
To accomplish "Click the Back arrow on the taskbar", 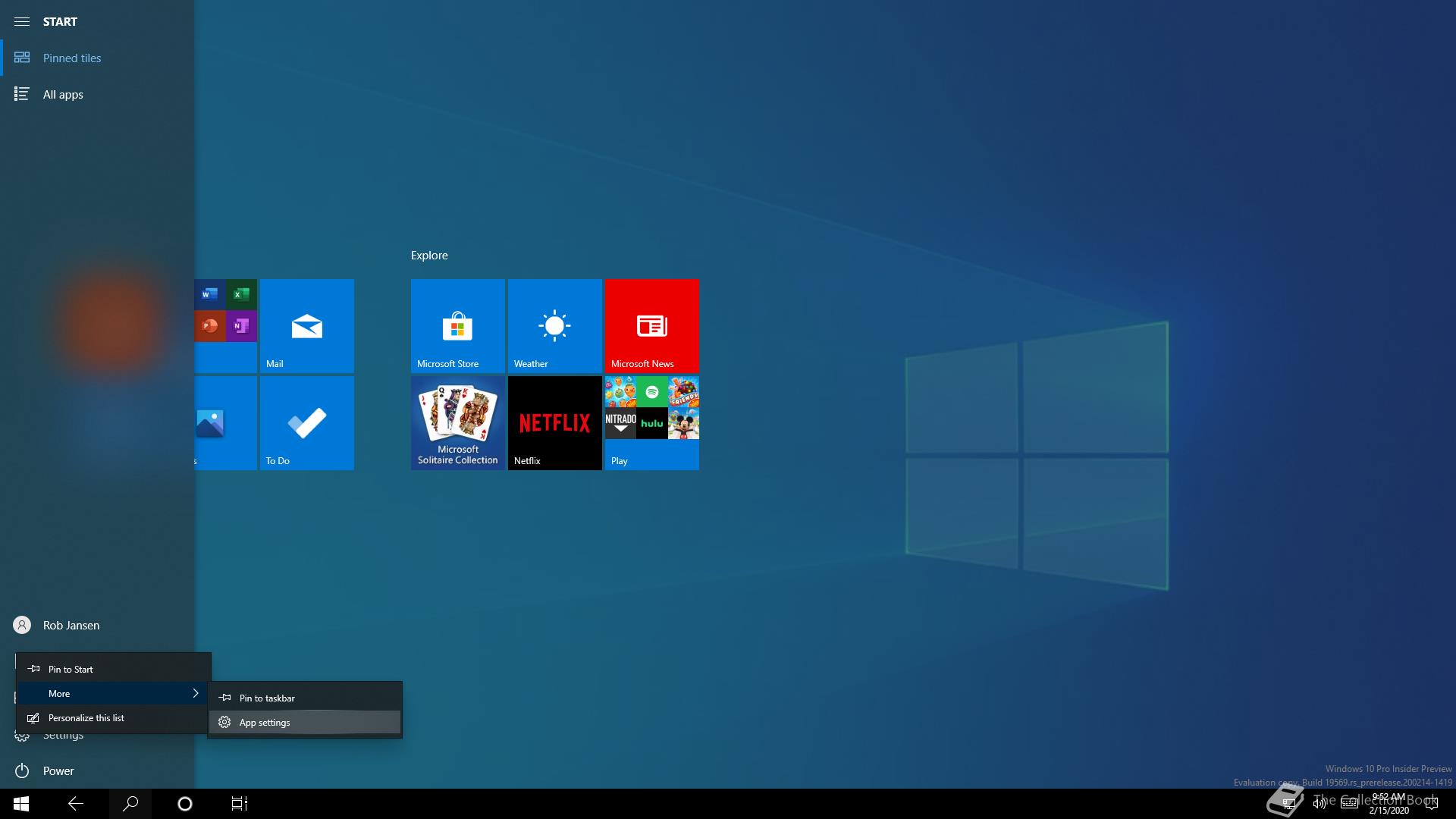I will click(76, 804).
